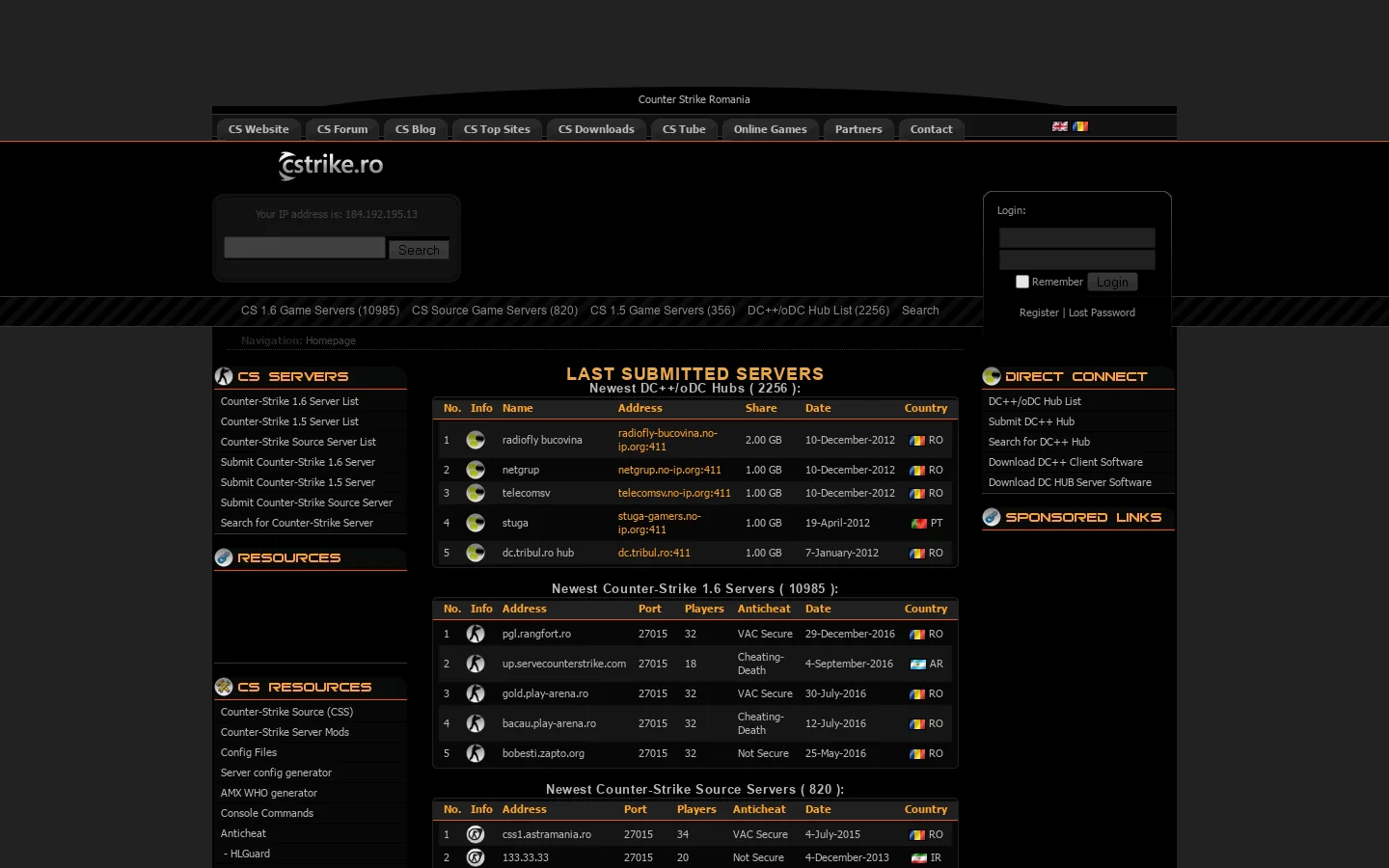Click Romania flag in radiofly bucovina row
Viewport: 1389px width, 868px height.
click(917, 441)
